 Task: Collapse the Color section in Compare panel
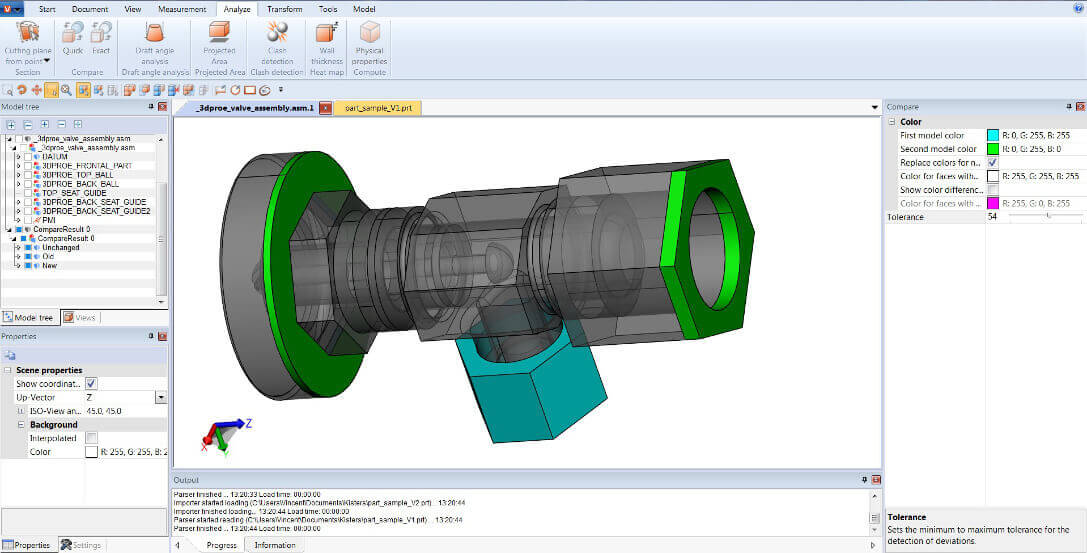tap(891, 122)
